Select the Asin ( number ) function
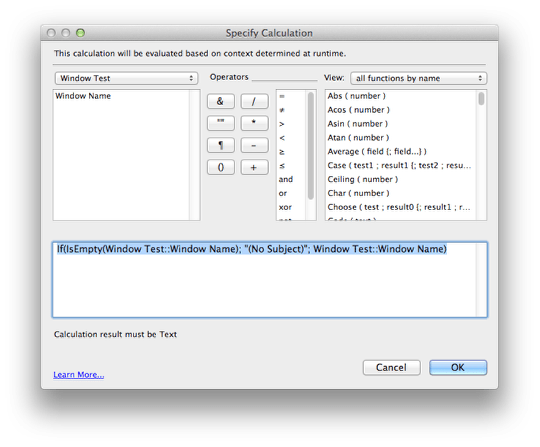 pos(357,124)
